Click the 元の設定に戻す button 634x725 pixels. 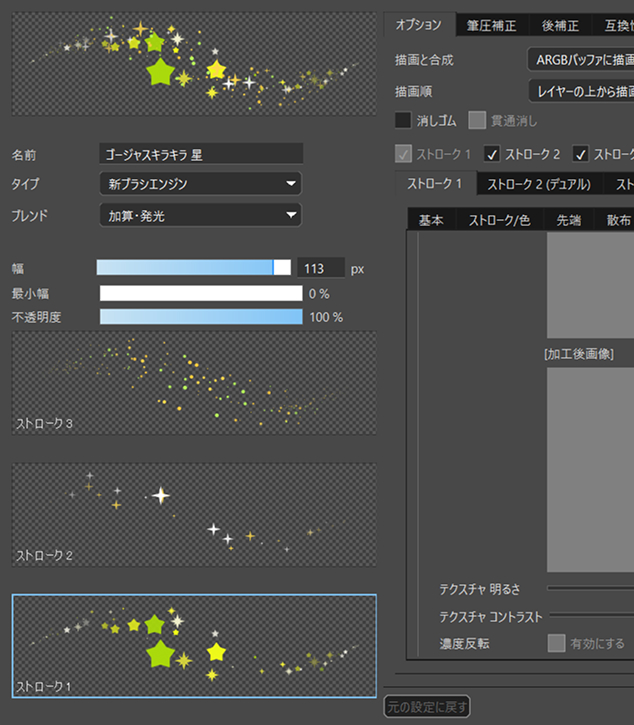(x=427, y=707)
